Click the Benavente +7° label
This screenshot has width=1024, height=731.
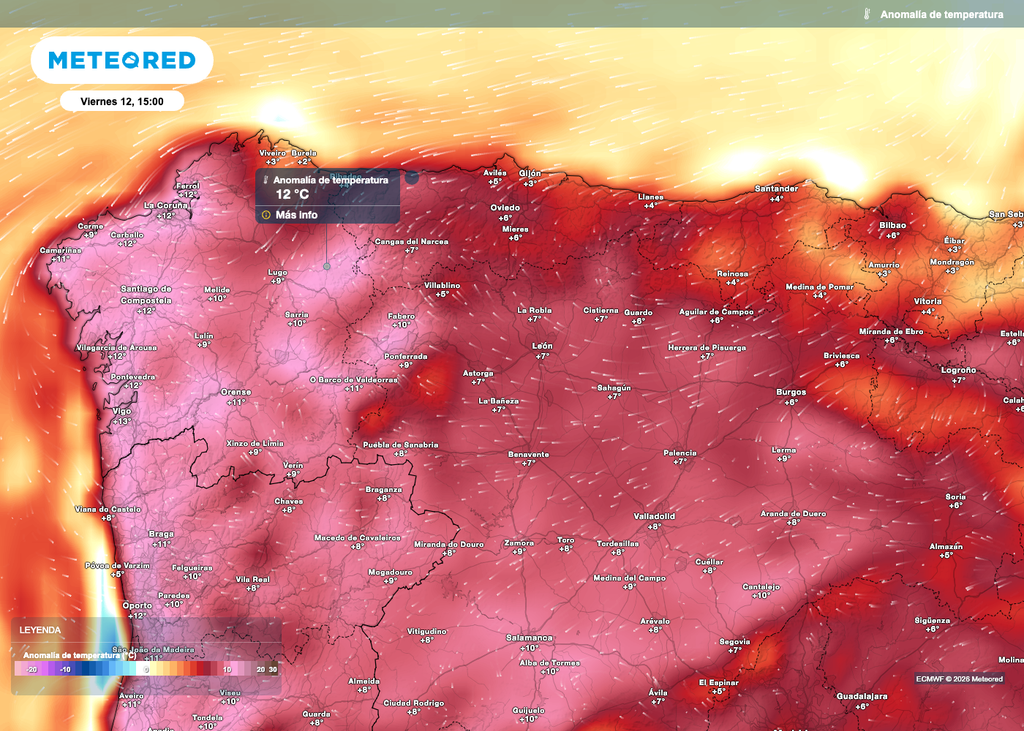coord(529,458)
